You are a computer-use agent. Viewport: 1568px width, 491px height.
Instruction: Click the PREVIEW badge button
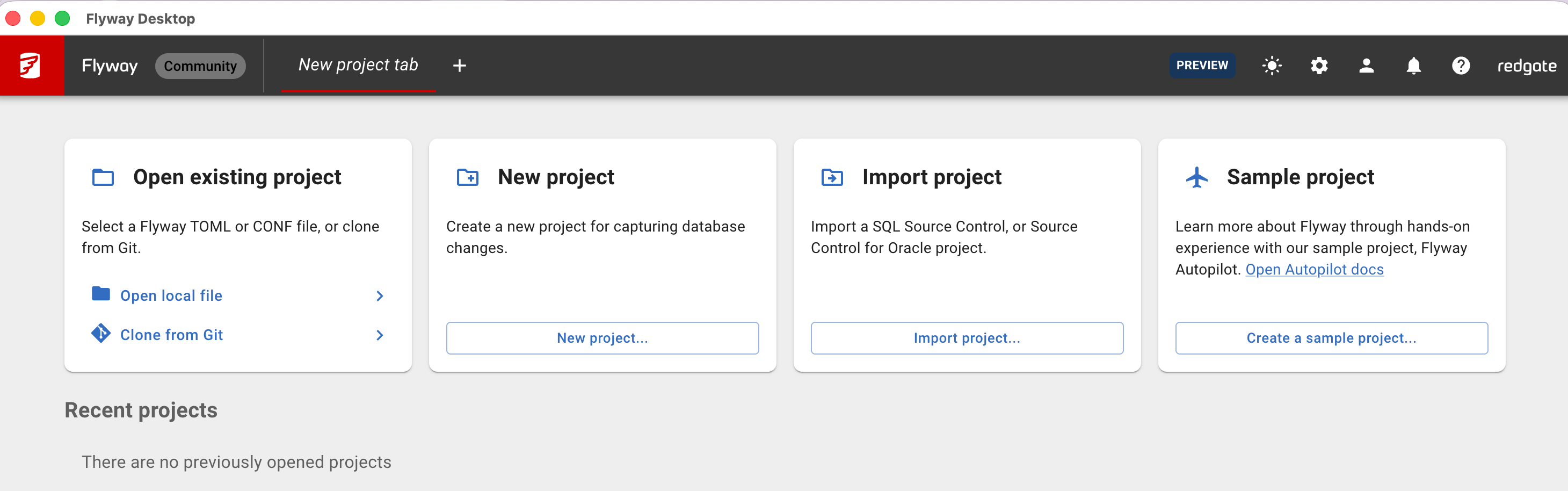click(x=1202, y=65)
